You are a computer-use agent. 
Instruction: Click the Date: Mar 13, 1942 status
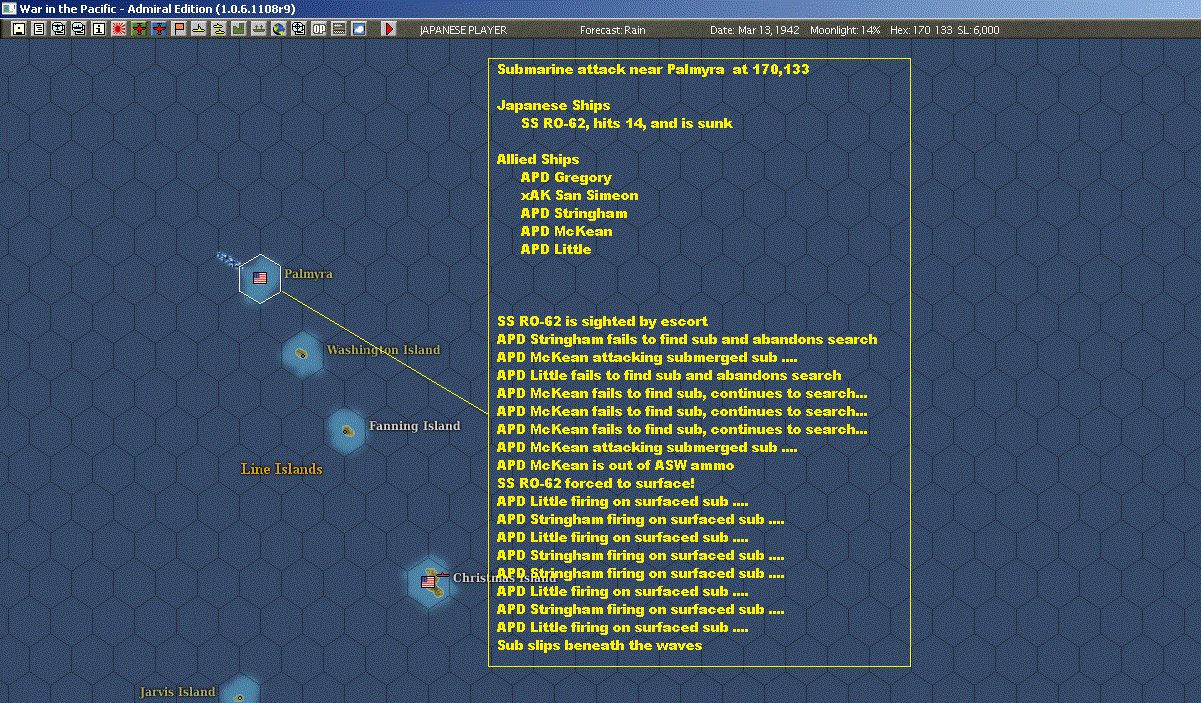pyautogui.click(x=755, y=30)
